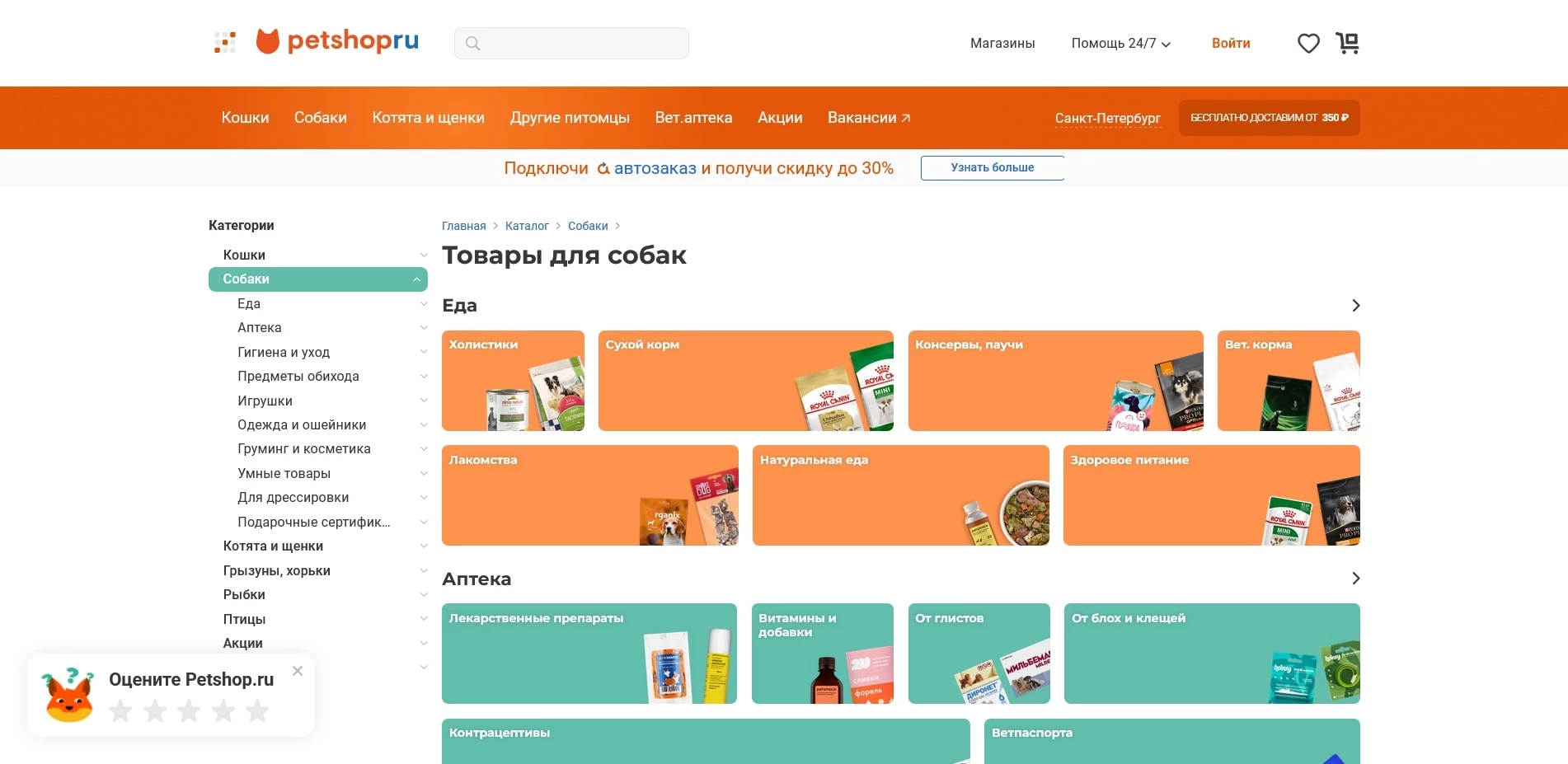
Task: Open the Помощь 24/7 dropdown
Action: 1120,43
